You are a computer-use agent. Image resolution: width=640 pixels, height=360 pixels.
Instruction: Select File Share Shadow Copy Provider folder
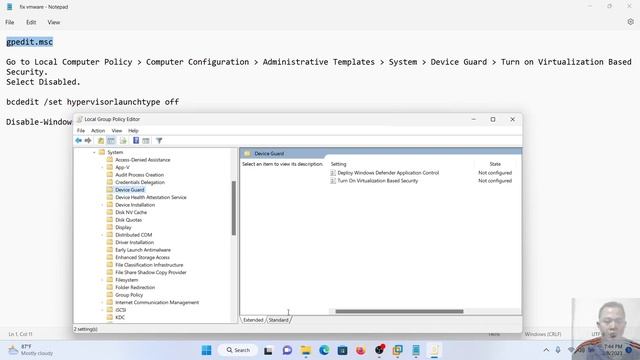[151, 273]
